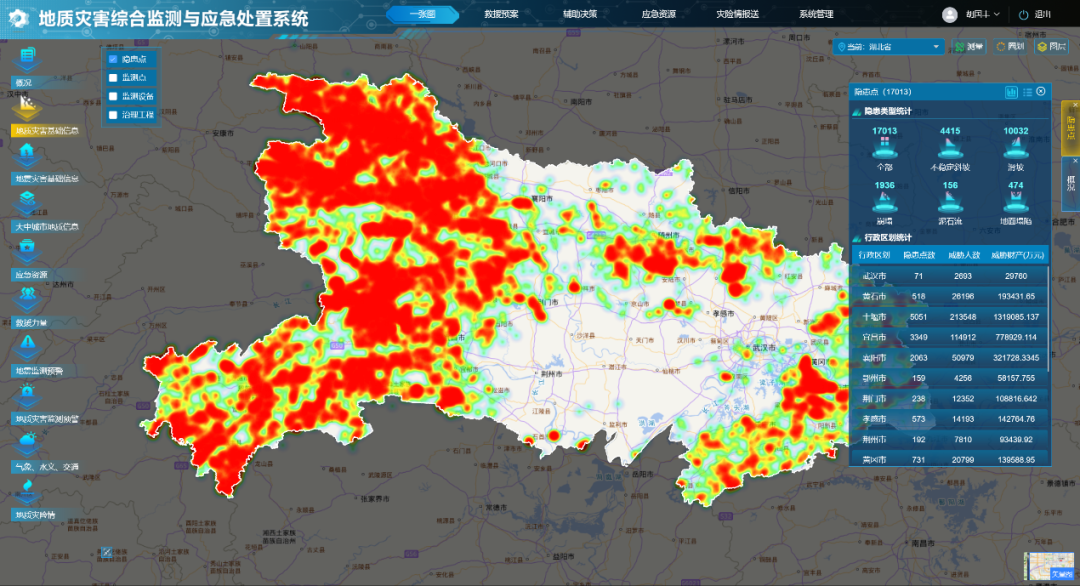Check the 治理工程 checkbox

113,115
